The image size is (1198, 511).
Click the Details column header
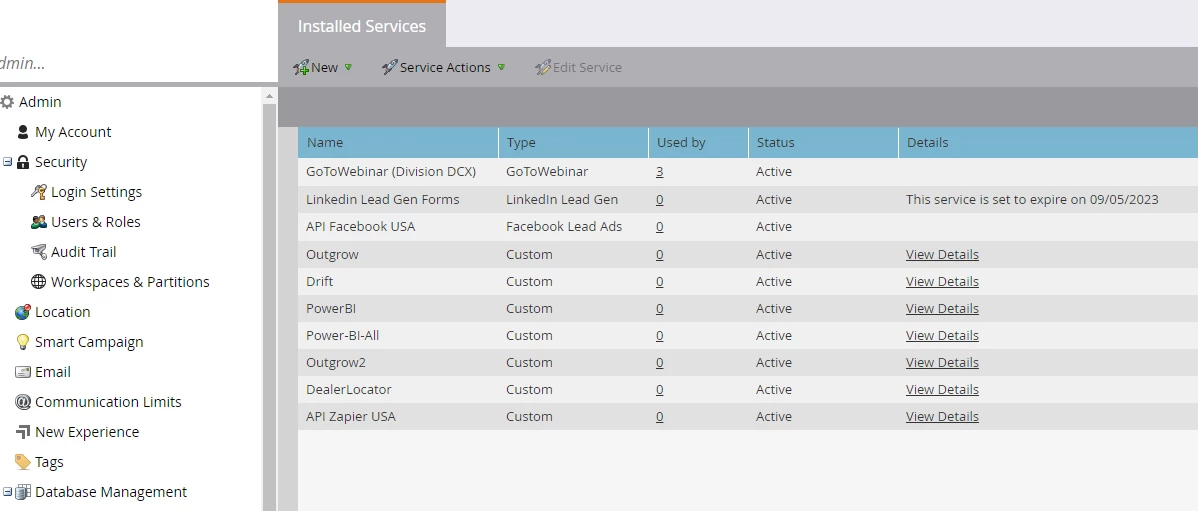pos(1048,142)
